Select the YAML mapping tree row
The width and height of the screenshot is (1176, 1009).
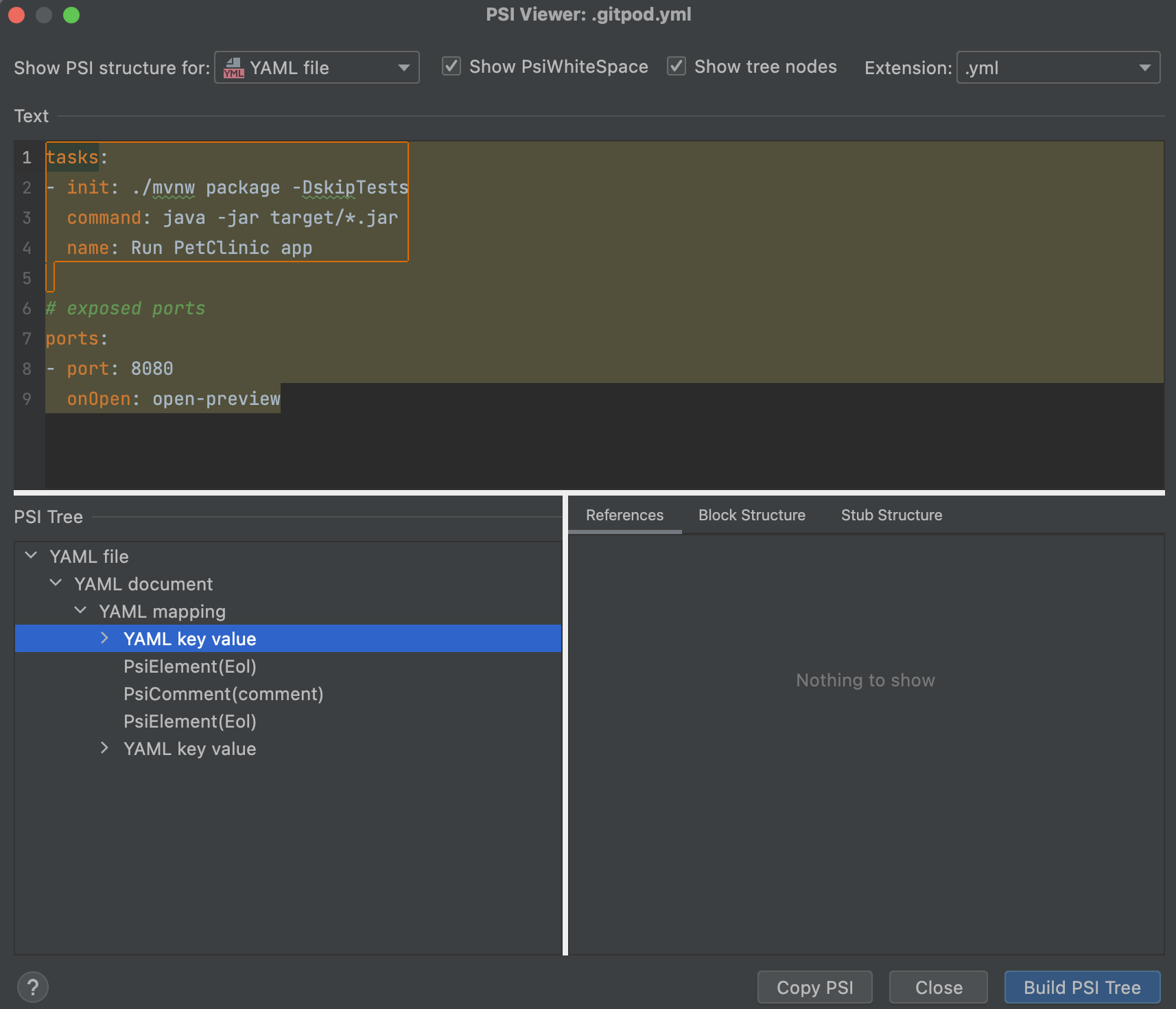(x=288, y=612)
